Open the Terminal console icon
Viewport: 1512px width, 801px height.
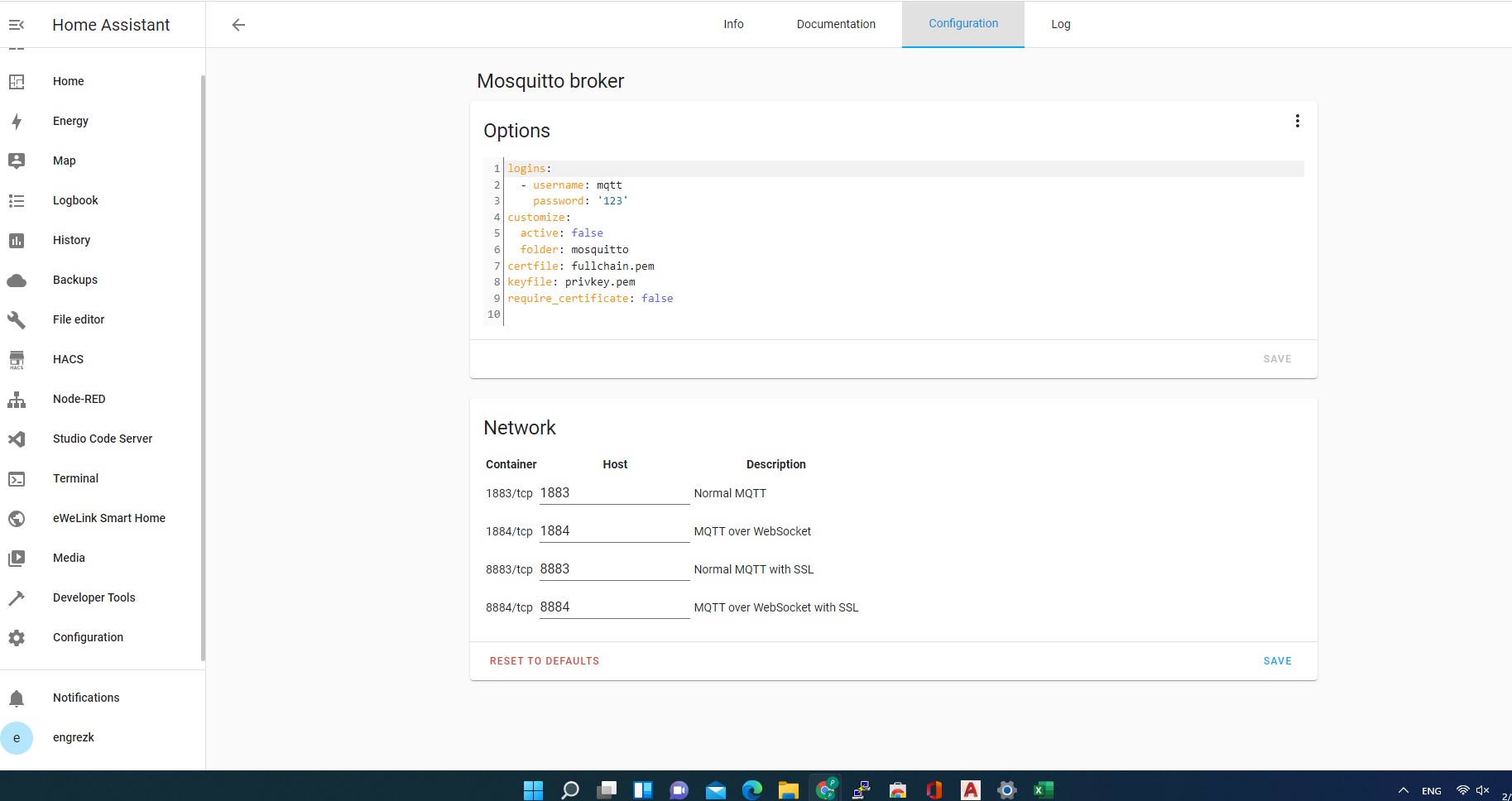click(x=17, y=479)
